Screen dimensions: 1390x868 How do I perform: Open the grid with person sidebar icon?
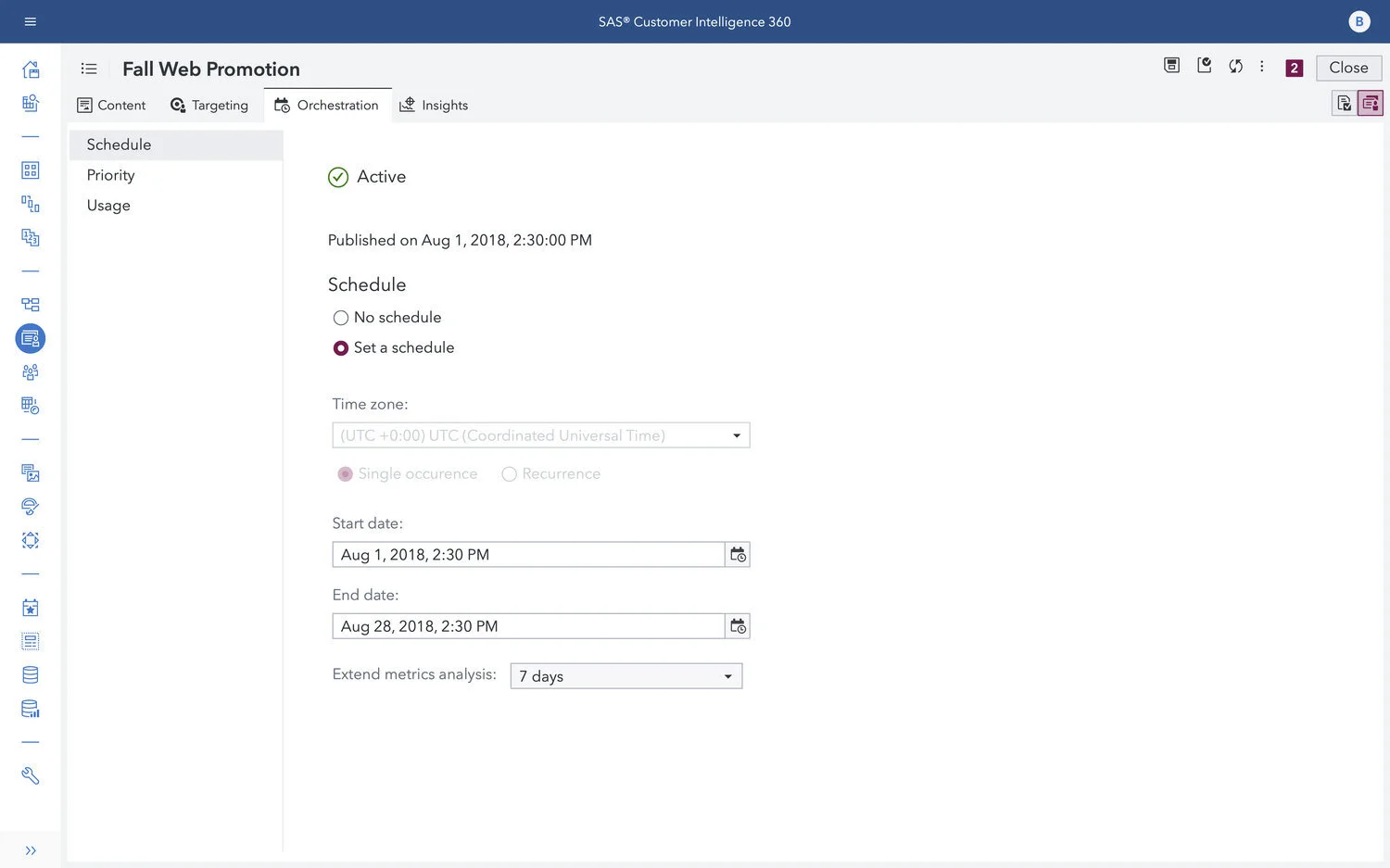(x=31, y=103)
